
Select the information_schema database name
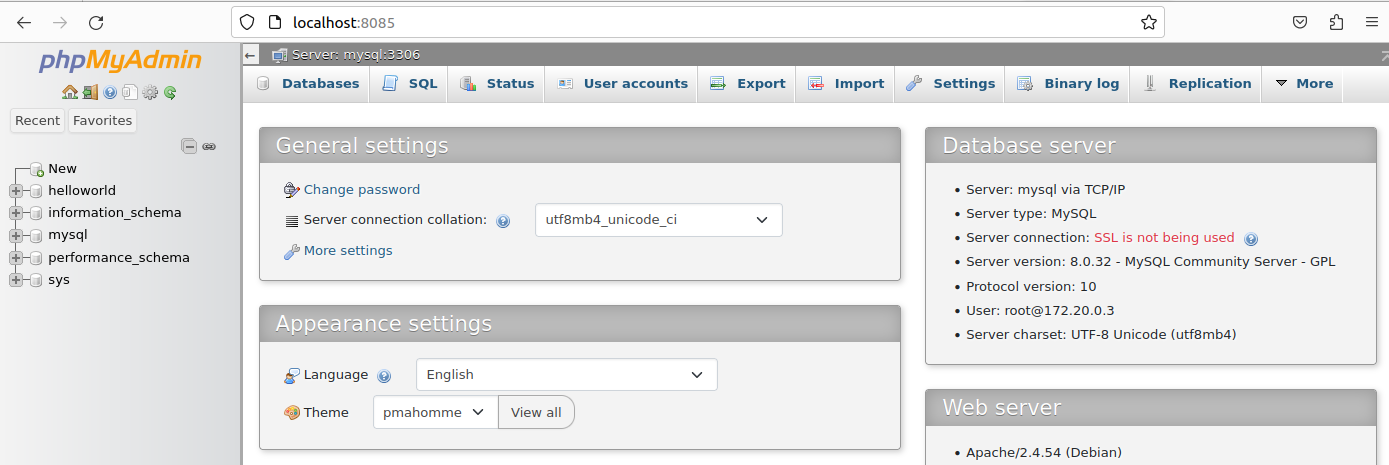click(115, 213)
